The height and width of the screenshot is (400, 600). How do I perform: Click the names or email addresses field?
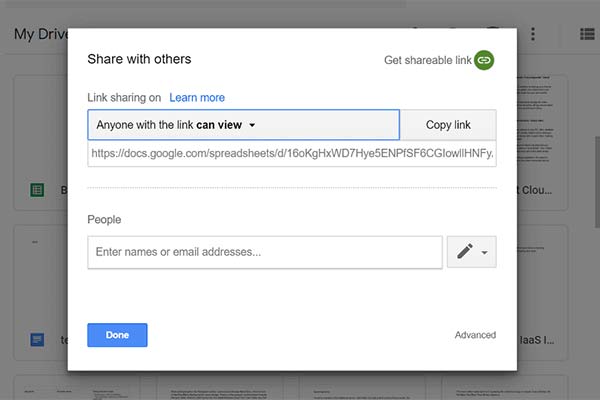tap(265, 252)
